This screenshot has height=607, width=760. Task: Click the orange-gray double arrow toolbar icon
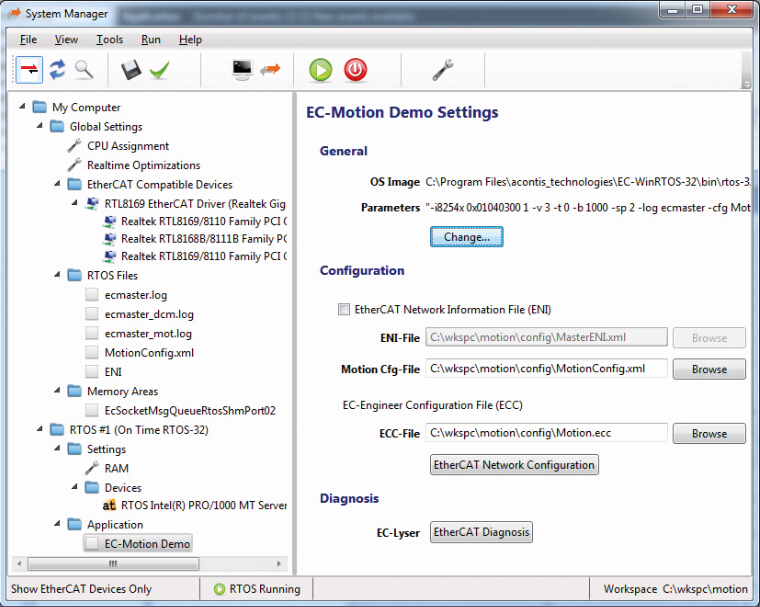pos(270,70)
